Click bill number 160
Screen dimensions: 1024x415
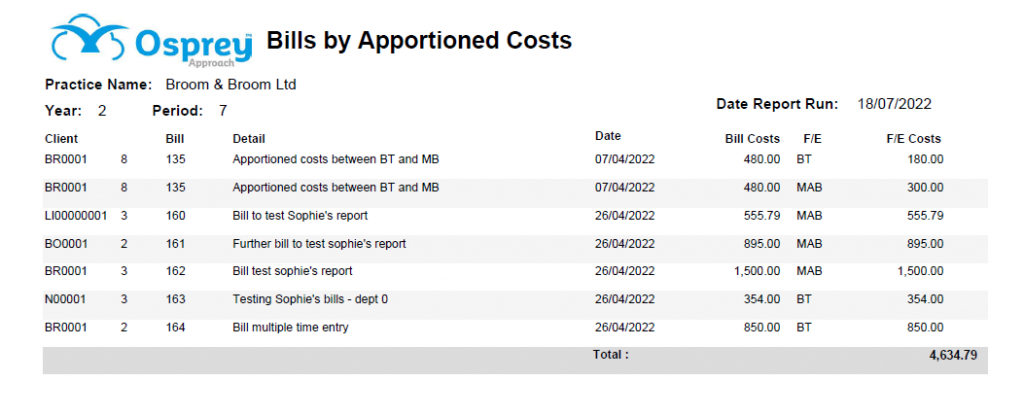tap(176, 215)
